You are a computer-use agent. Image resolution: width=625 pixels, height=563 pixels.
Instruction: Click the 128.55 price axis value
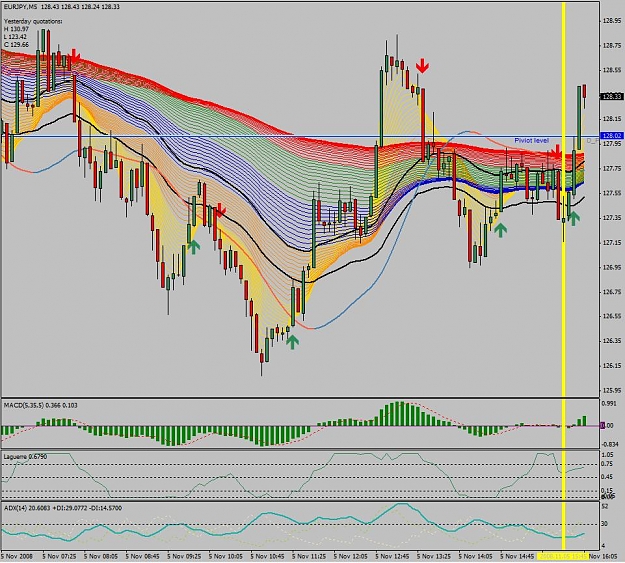pyautogui.click(x=612, y=70)
